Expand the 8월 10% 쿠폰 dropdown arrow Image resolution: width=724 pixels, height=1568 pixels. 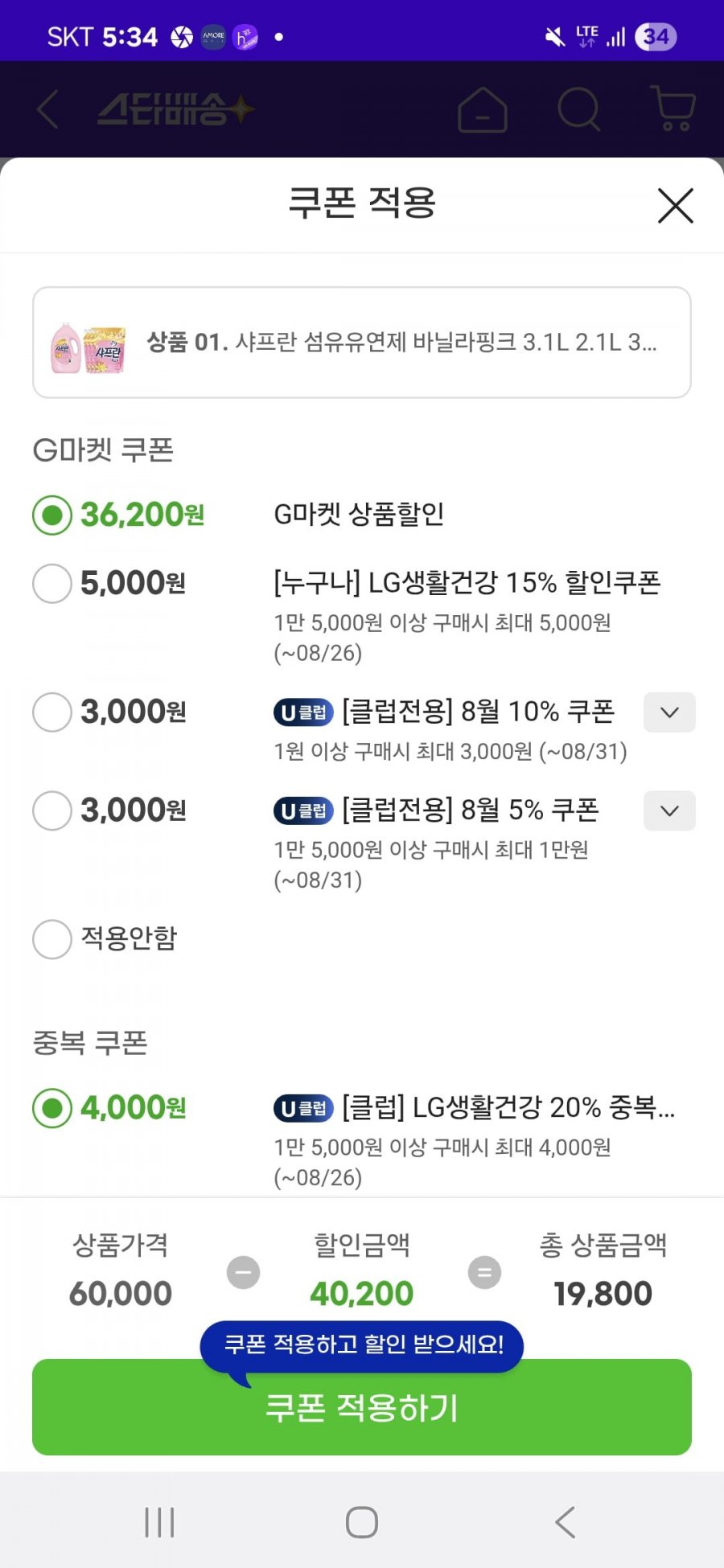coord(669,712)
